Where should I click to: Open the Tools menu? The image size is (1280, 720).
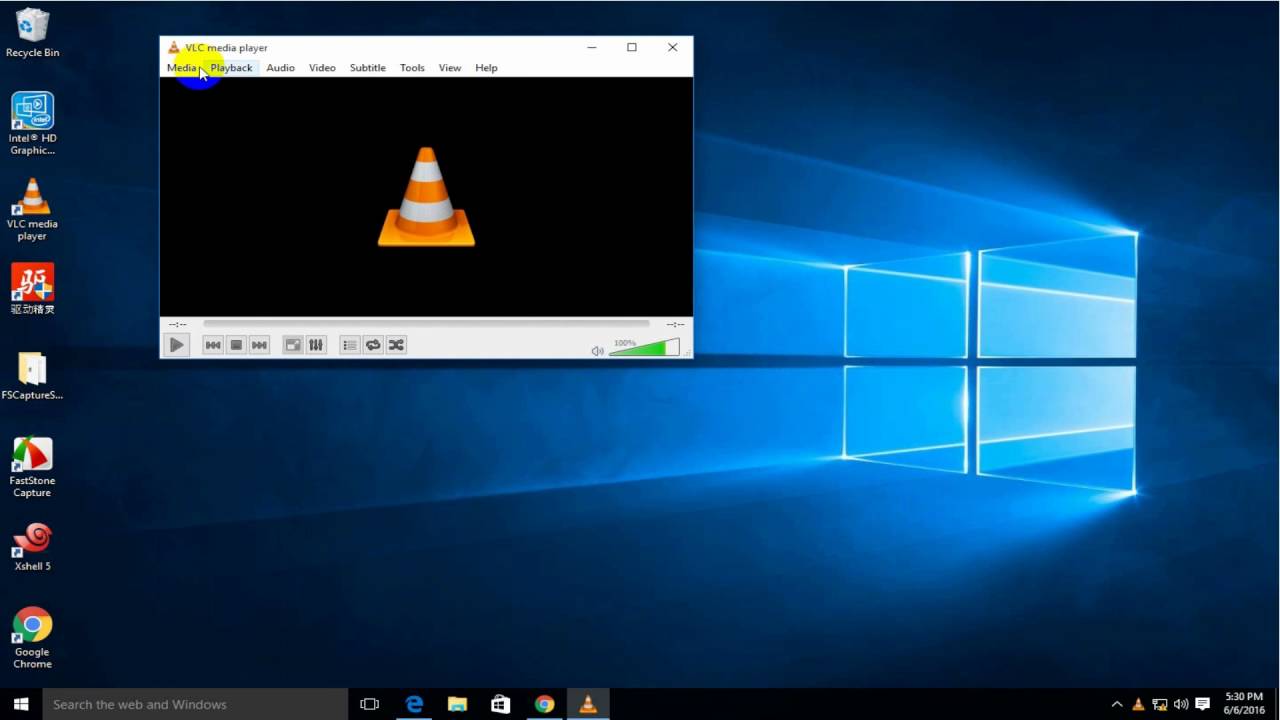click(x=412, y=68)
